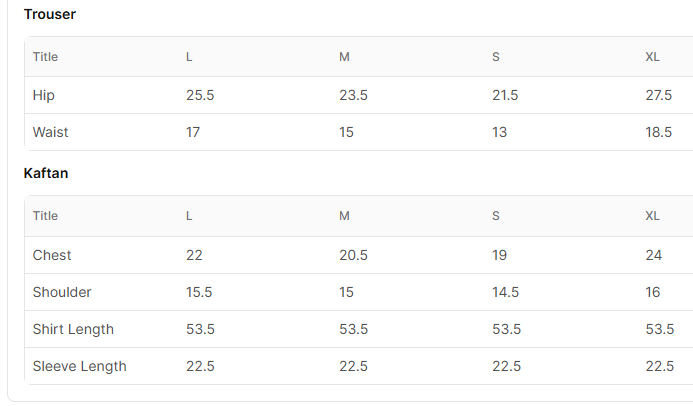Viewport: 693px width, 406px height.
Task: Click Chest value 24 for size XL
Action: (x=654, y=255)
